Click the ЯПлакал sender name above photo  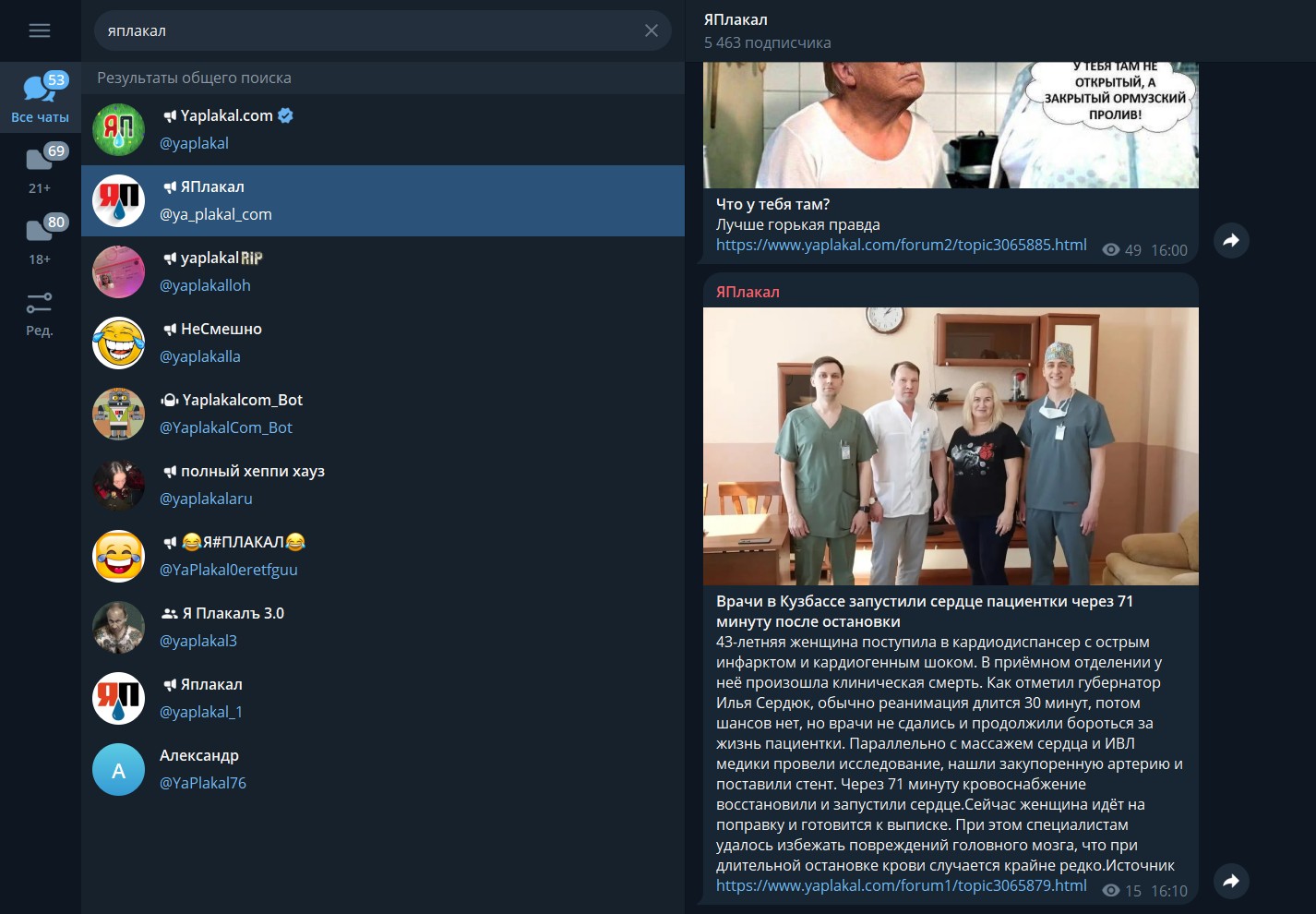coord(748,292)
